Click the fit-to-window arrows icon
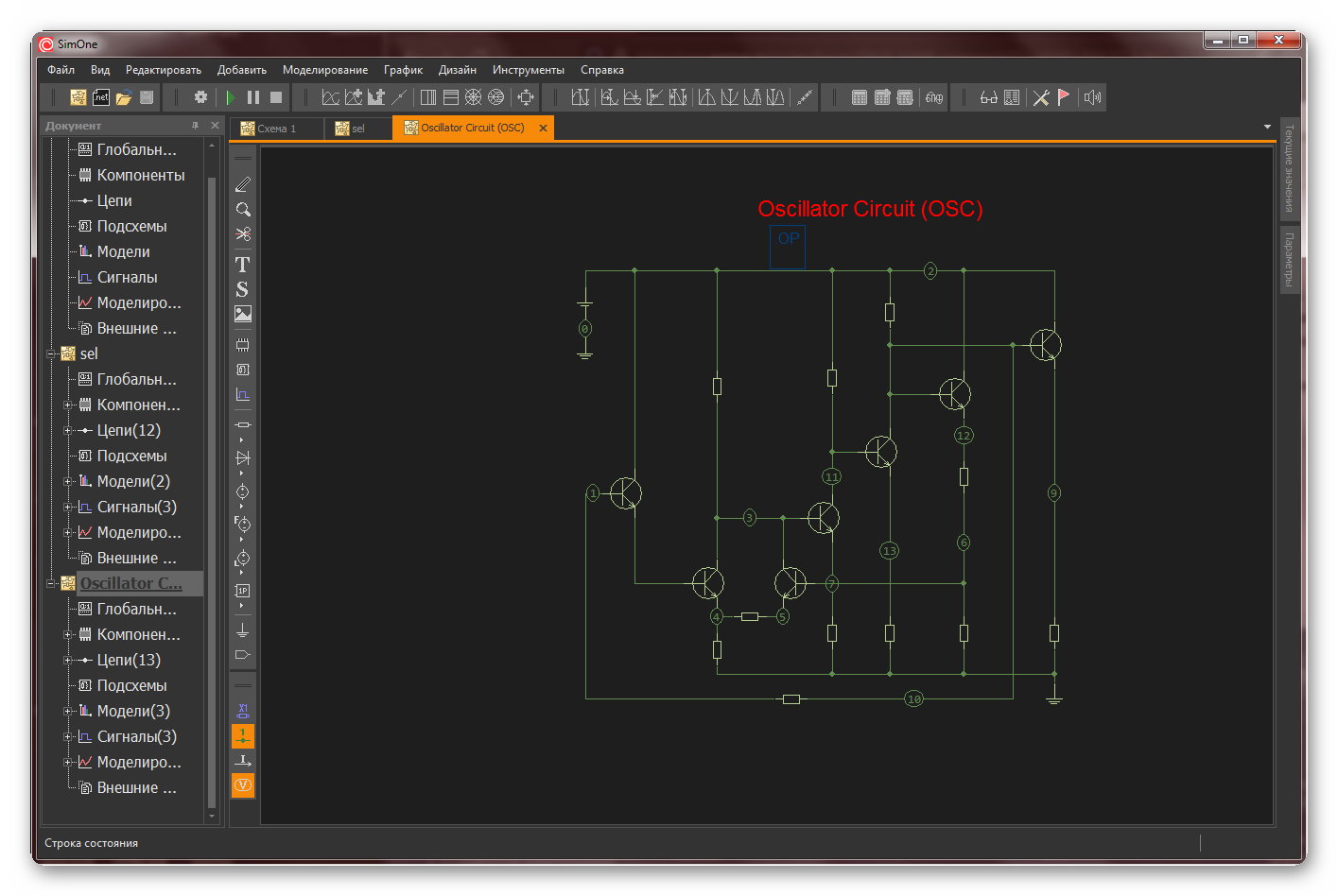This screenshot has height=896, width=1338. tap(526, 97)
